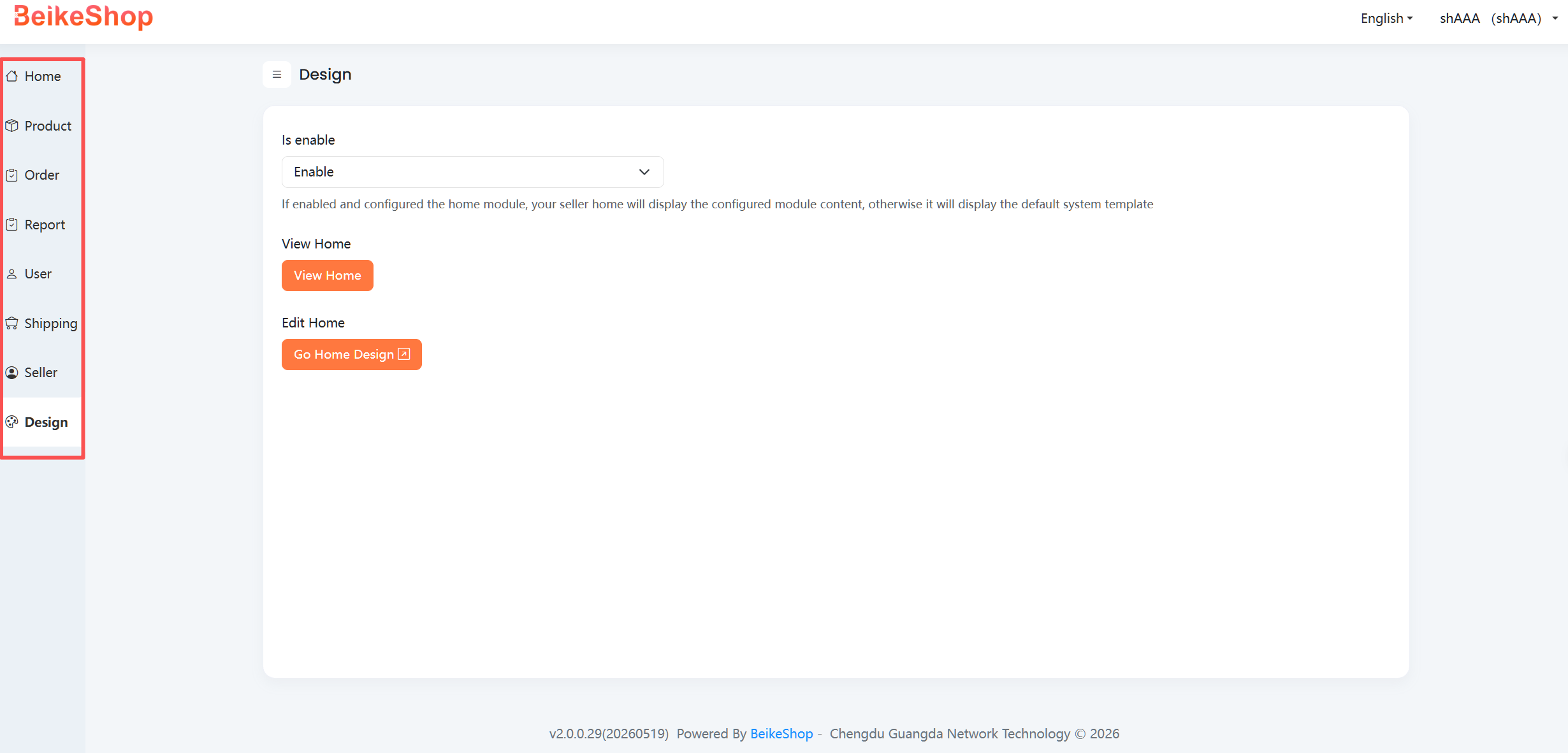Screen dimensions: 1568x753
Task: Open the Is enable dropdown
Action: pos(472,172)
